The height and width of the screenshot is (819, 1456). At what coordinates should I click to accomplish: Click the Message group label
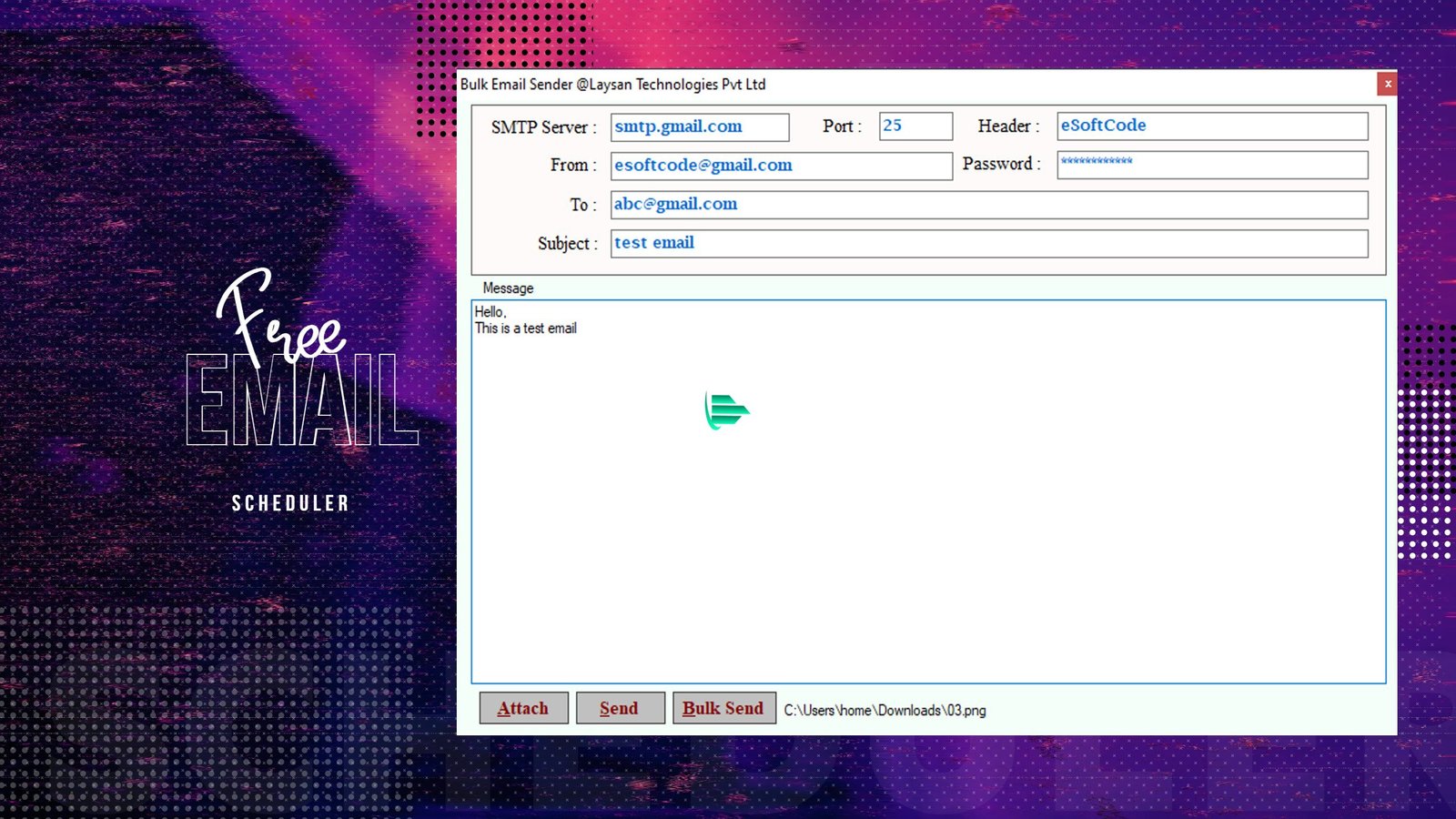[508, 288]
